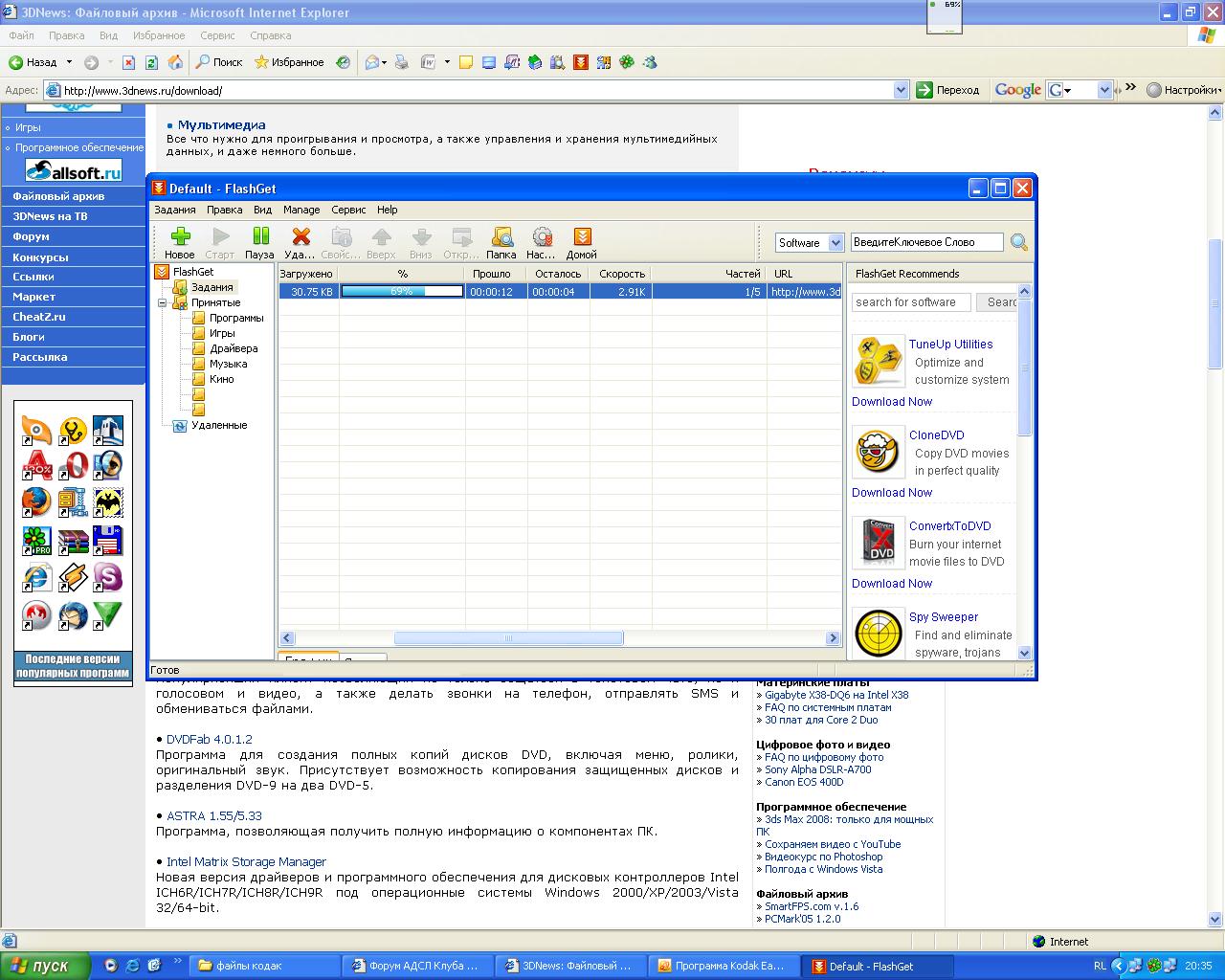This screenshot has height=980, width=1225.
Task: Open the Справка menu in Internet Explorer
Action: 270,35
